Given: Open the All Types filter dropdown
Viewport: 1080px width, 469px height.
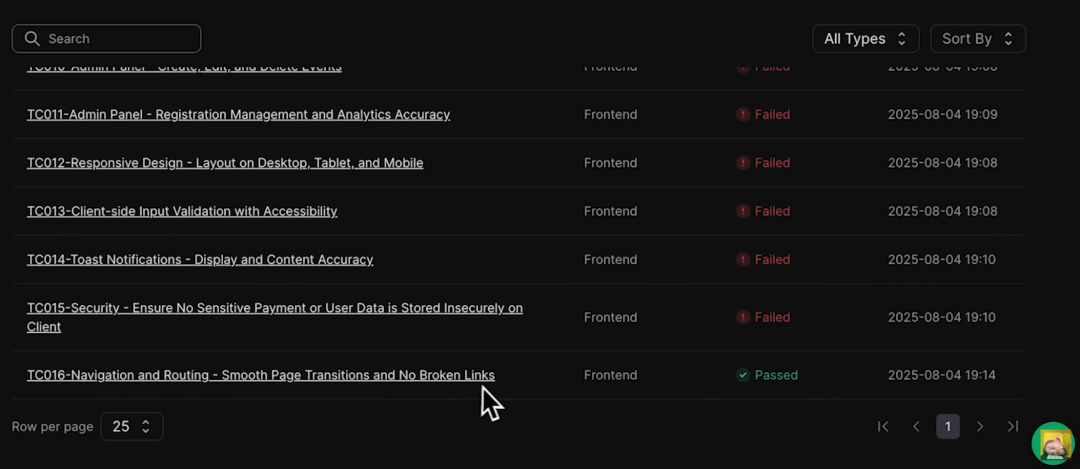Looking at the screenshot, I should [x=866, y=39].
